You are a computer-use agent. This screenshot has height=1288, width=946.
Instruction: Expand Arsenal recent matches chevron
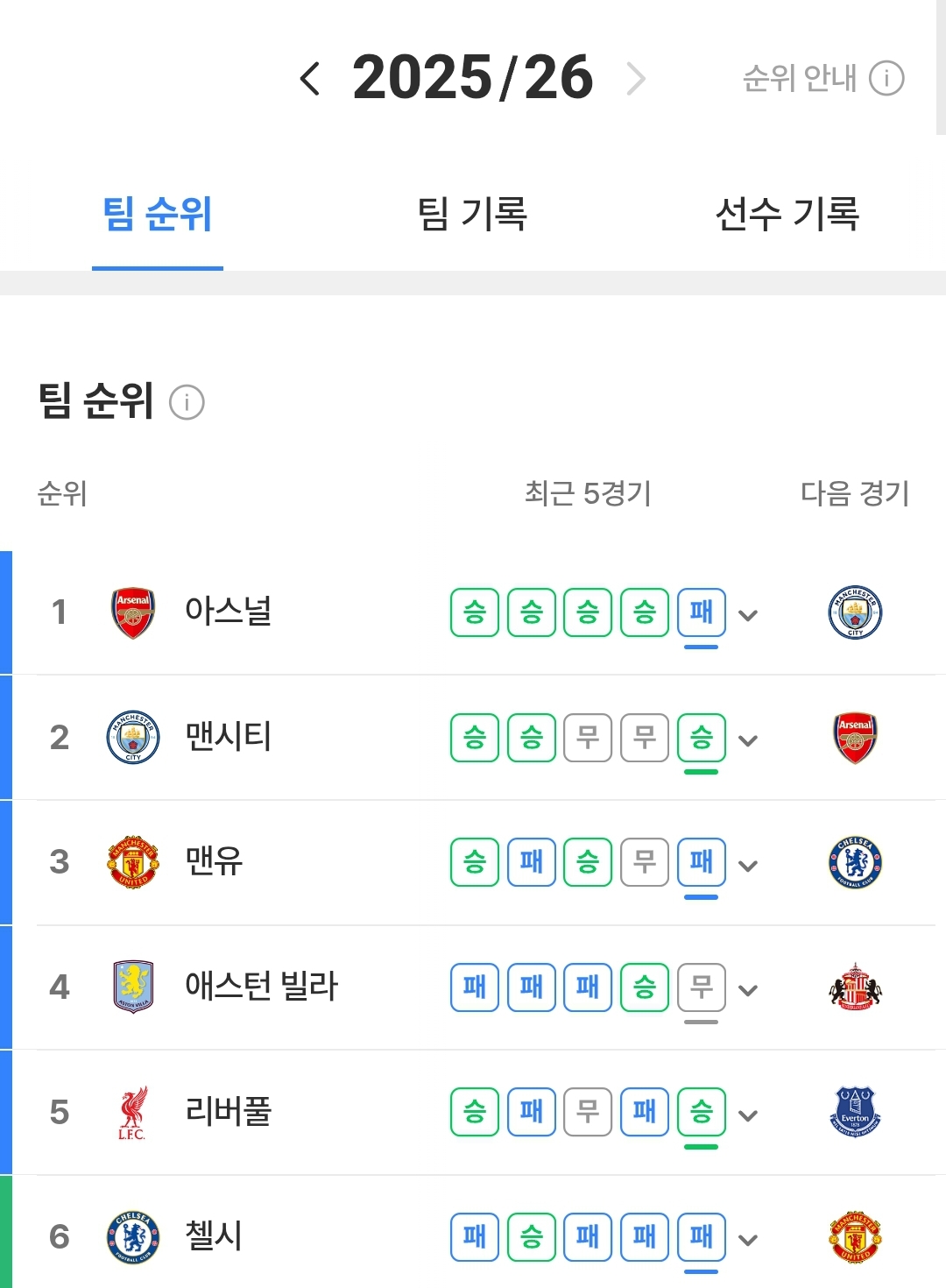click(748, 616)
